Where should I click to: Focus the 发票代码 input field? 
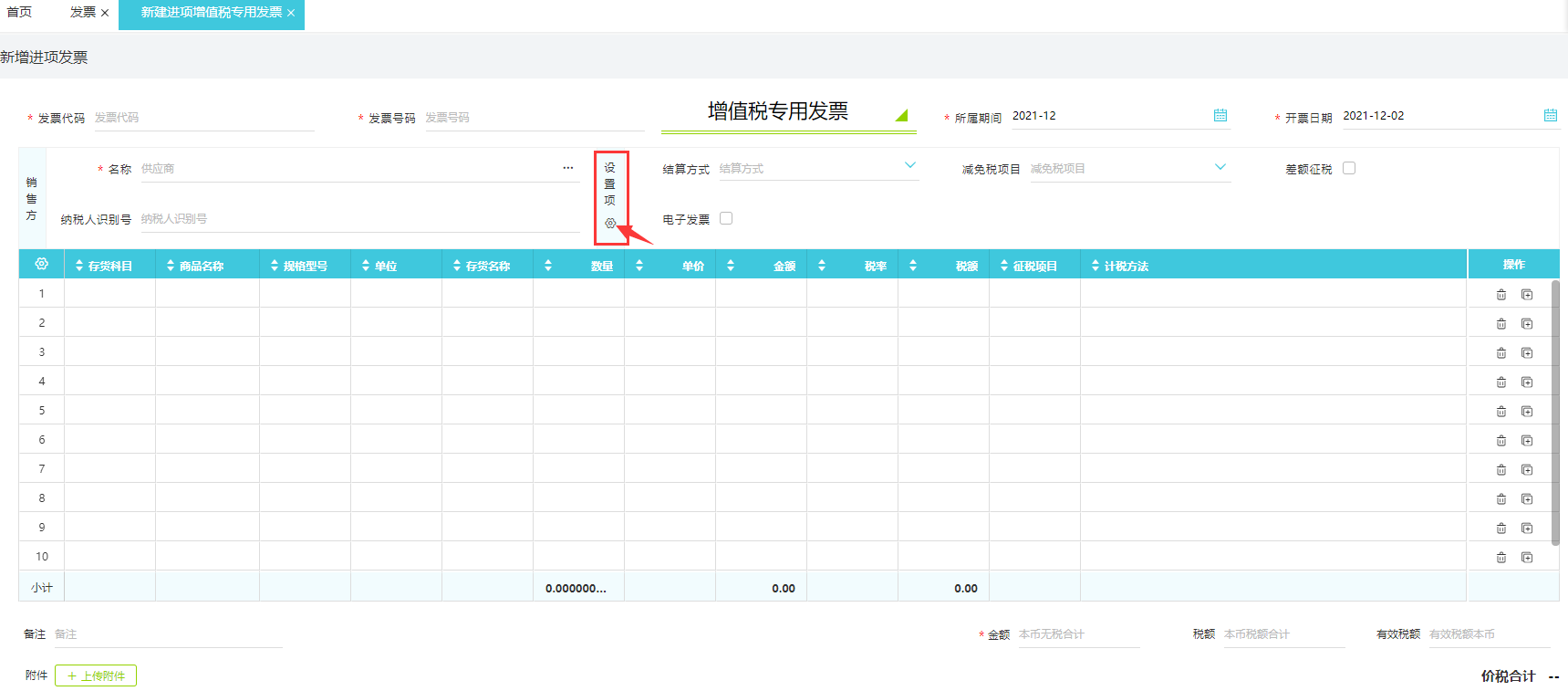(202, 118)
